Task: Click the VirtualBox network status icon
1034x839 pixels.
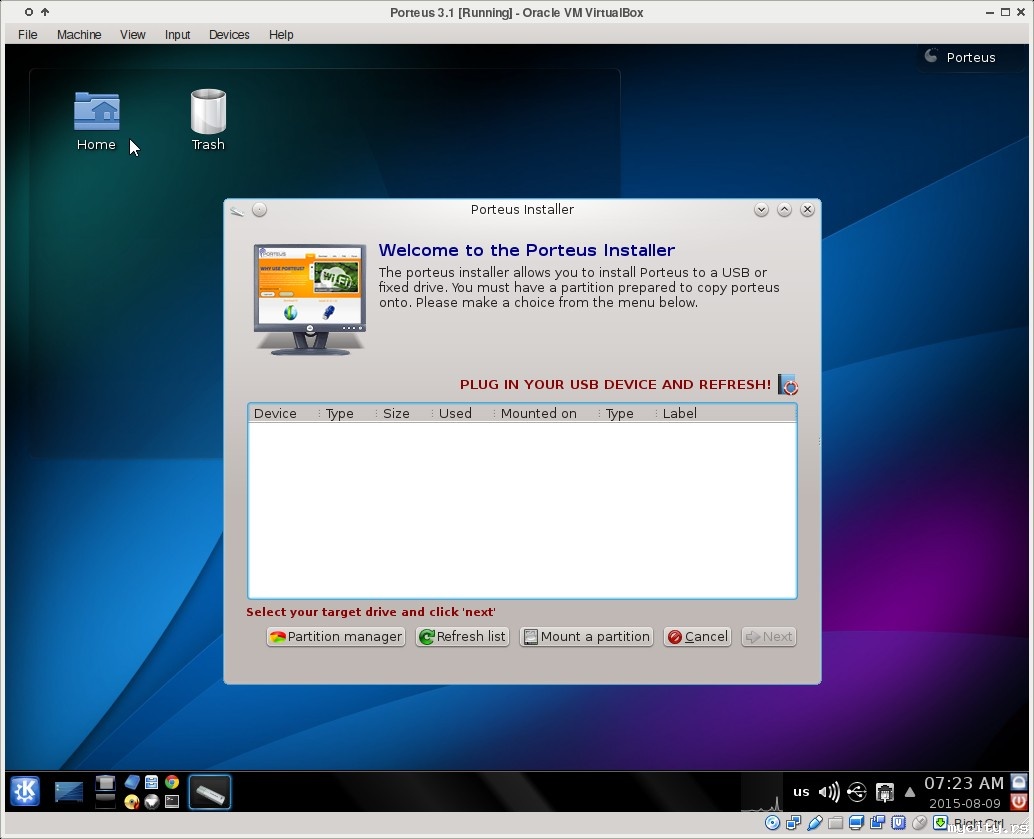Action: (794, 823)
